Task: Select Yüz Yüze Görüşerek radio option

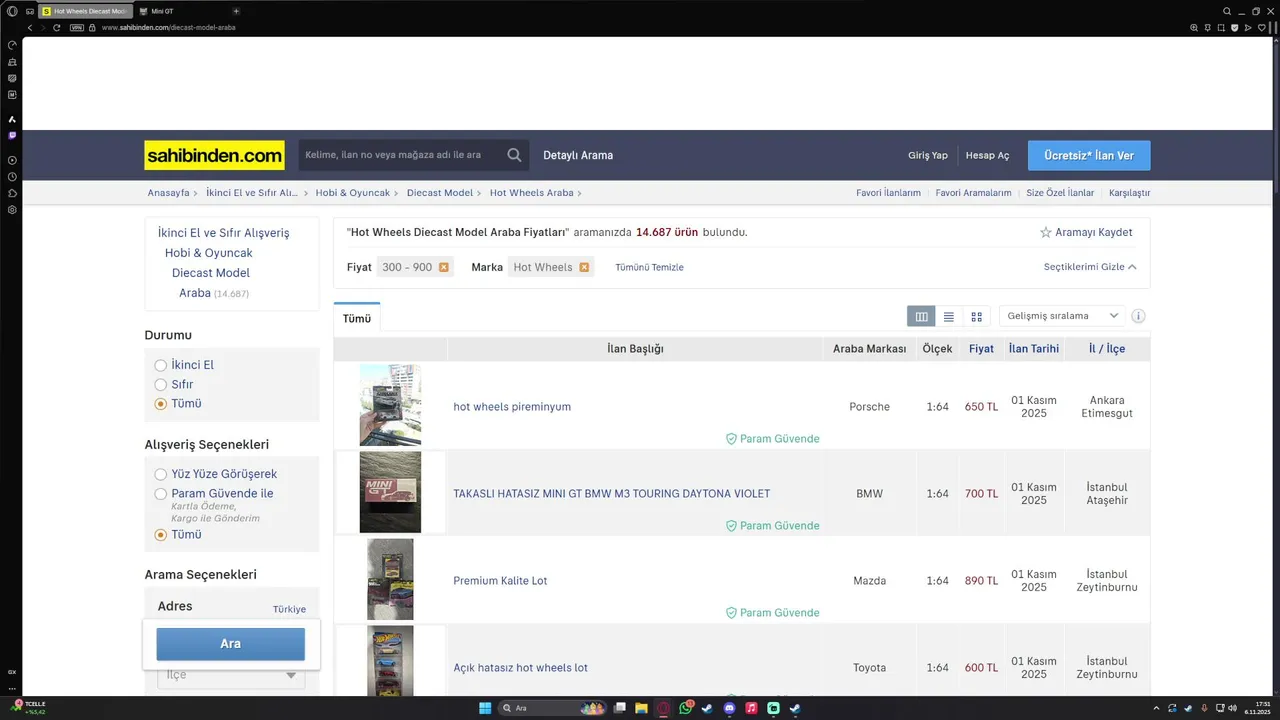Action: point(160,474)
